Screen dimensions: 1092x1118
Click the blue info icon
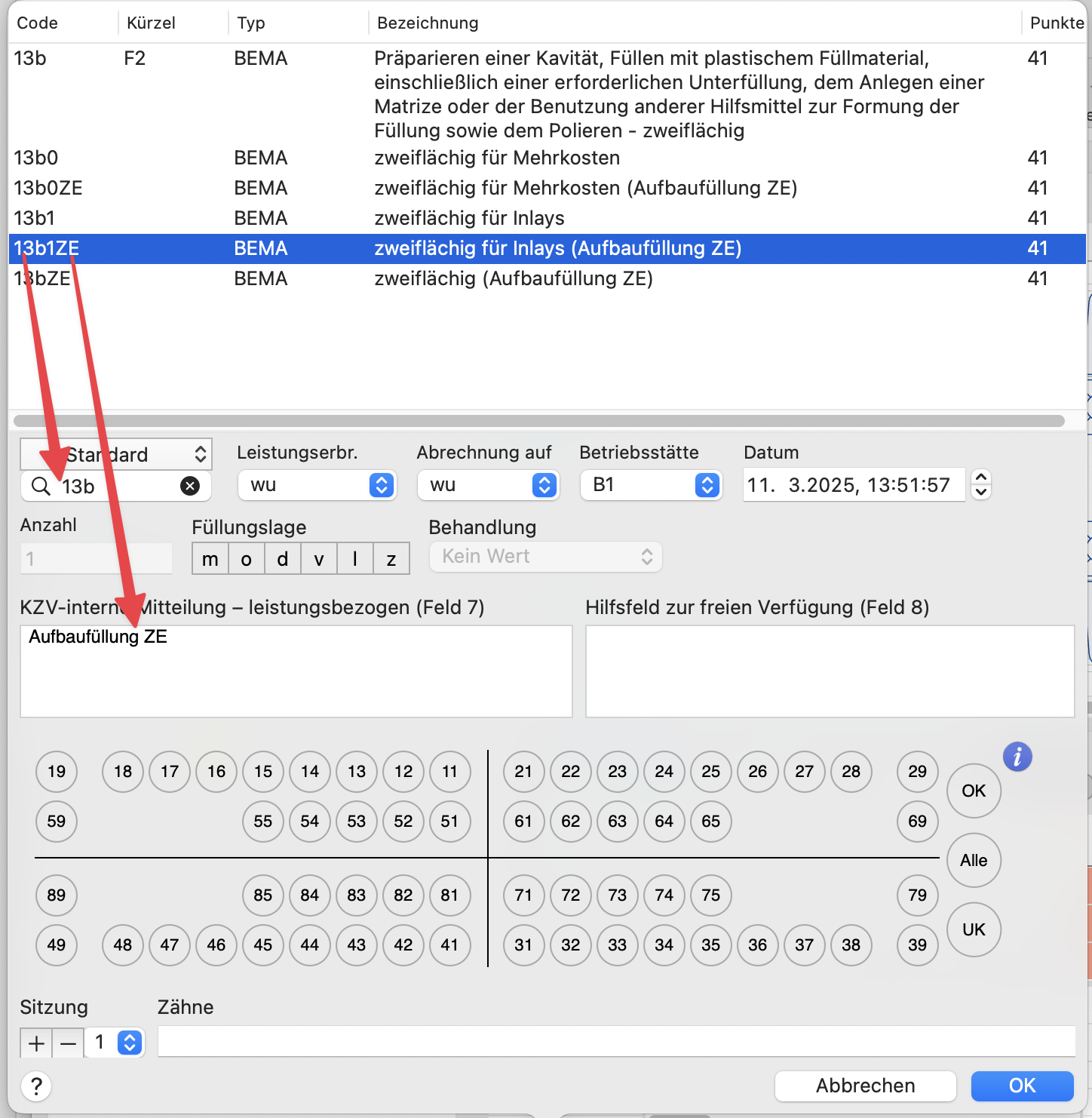1017,756
